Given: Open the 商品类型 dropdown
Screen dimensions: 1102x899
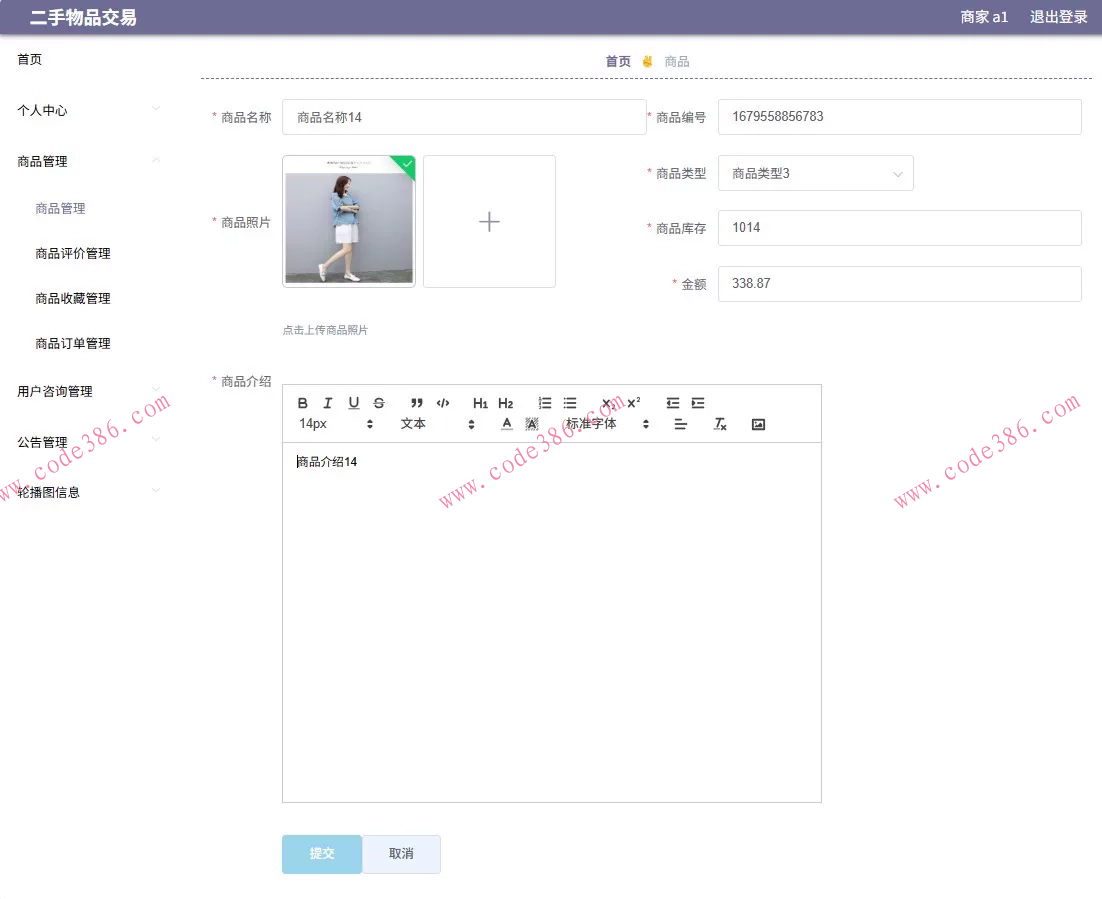Looking at the screenshot, I should pos(815,172).
